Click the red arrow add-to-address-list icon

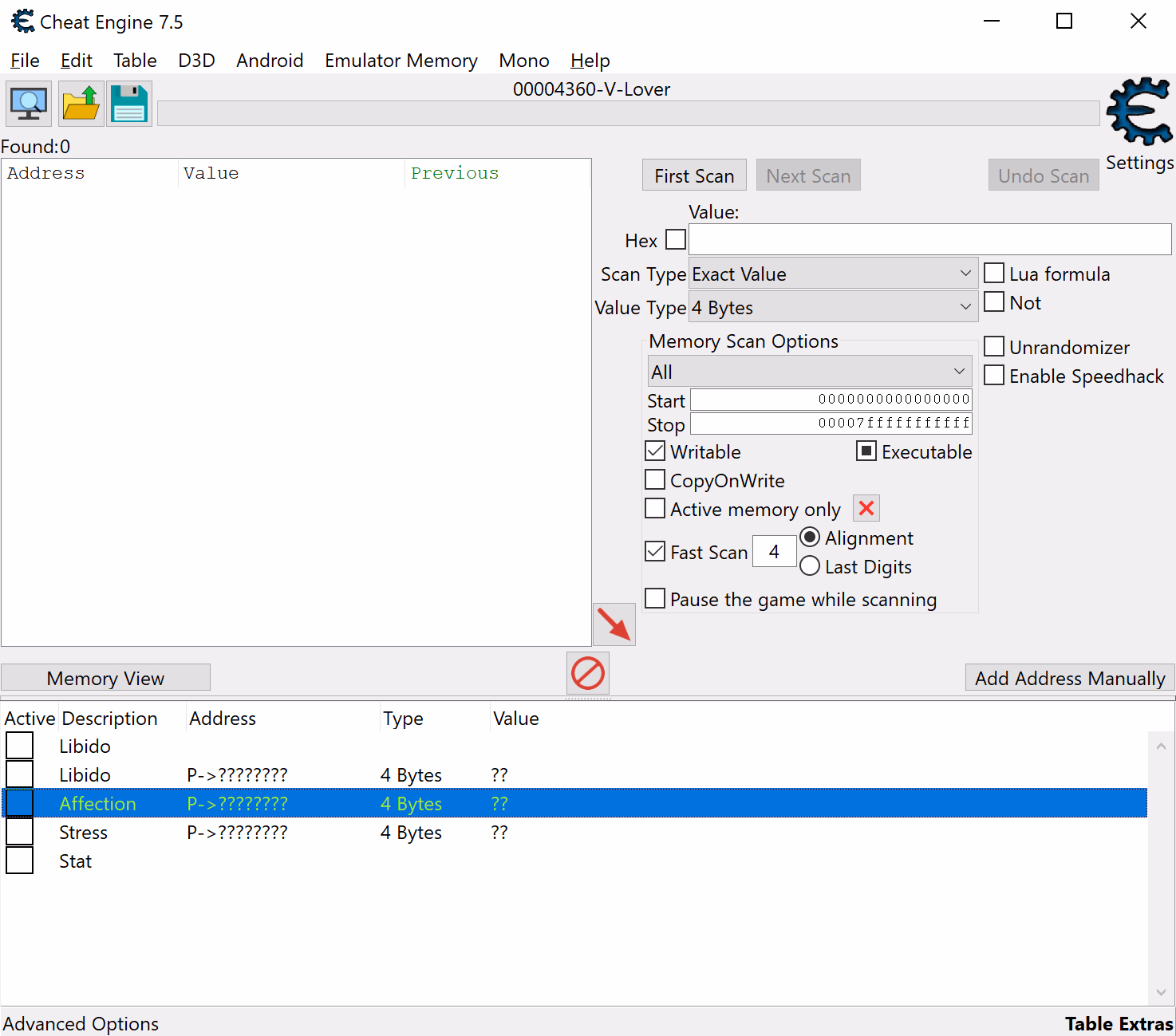pos(614,624)
